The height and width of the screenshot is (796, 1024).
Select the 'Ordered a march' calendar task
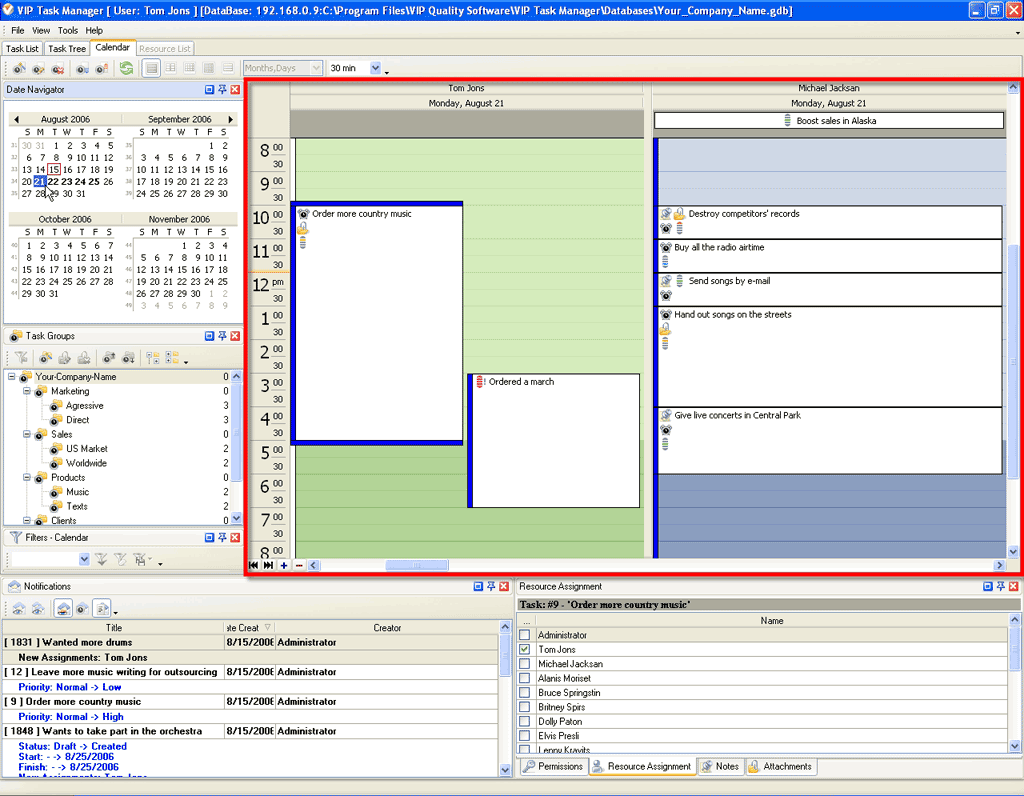click(555, 440)
